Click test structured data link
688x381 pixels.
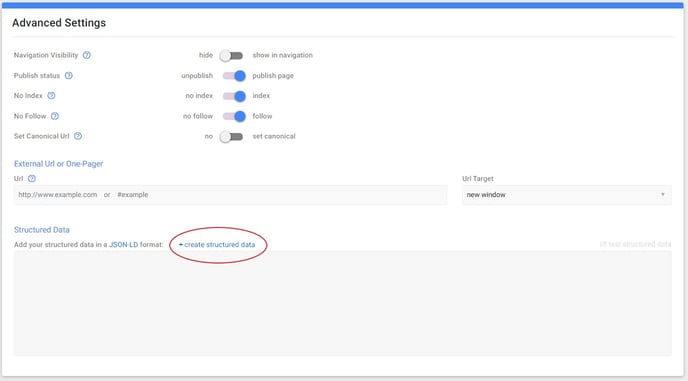coord(635,244)
